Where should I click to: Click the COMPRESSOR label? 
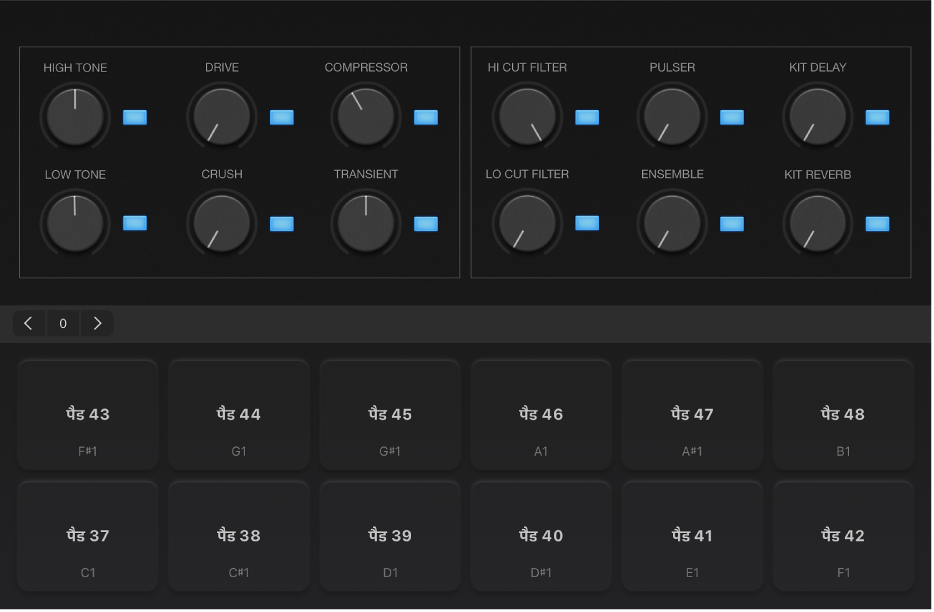[x=366, y=67]
